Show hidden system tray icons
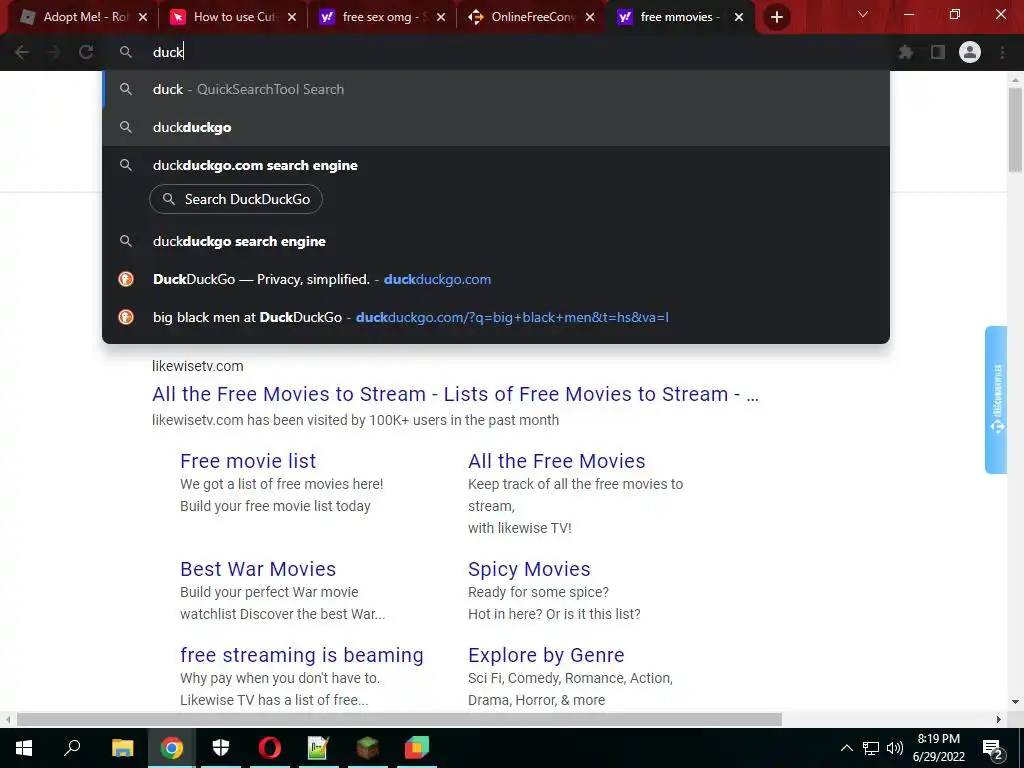The height and width of the screenshot is (768, 1024). point(846,748)
